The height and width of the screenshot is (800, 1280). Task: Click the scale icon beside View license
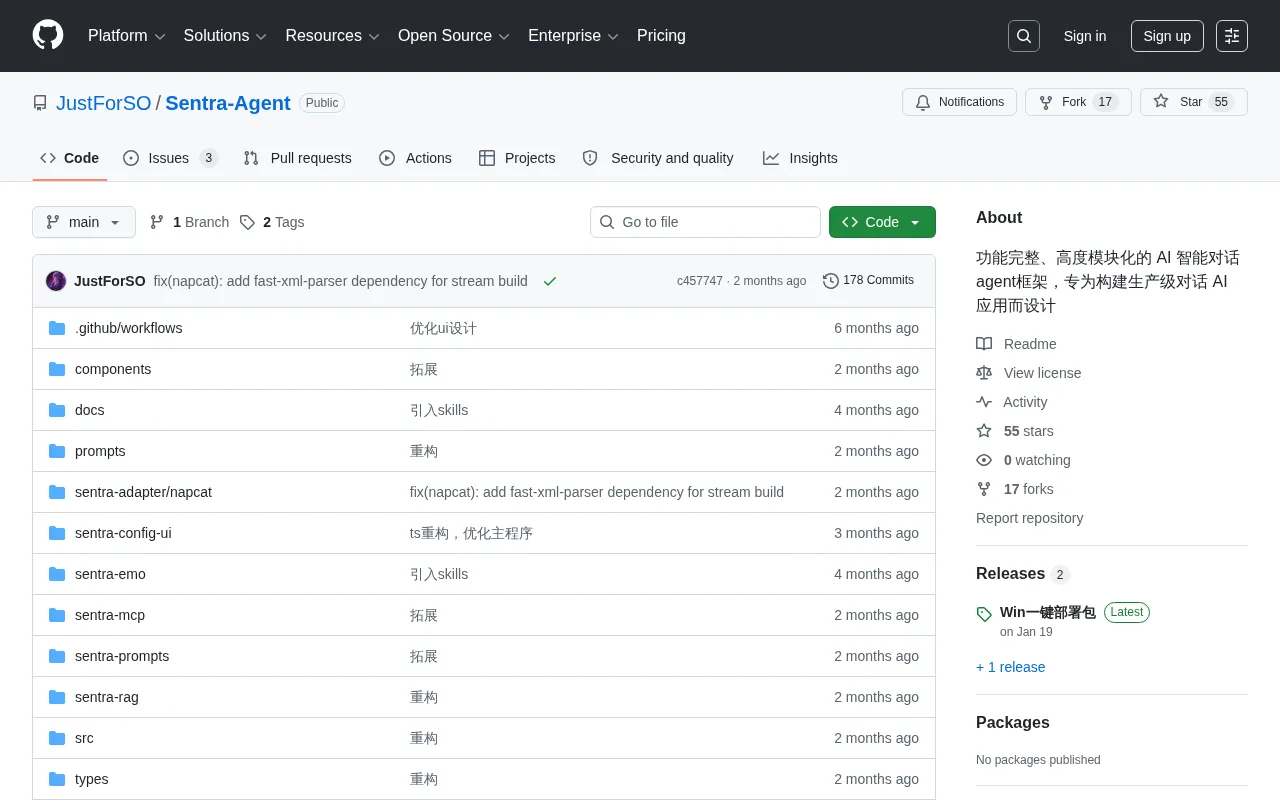point(984,373)
